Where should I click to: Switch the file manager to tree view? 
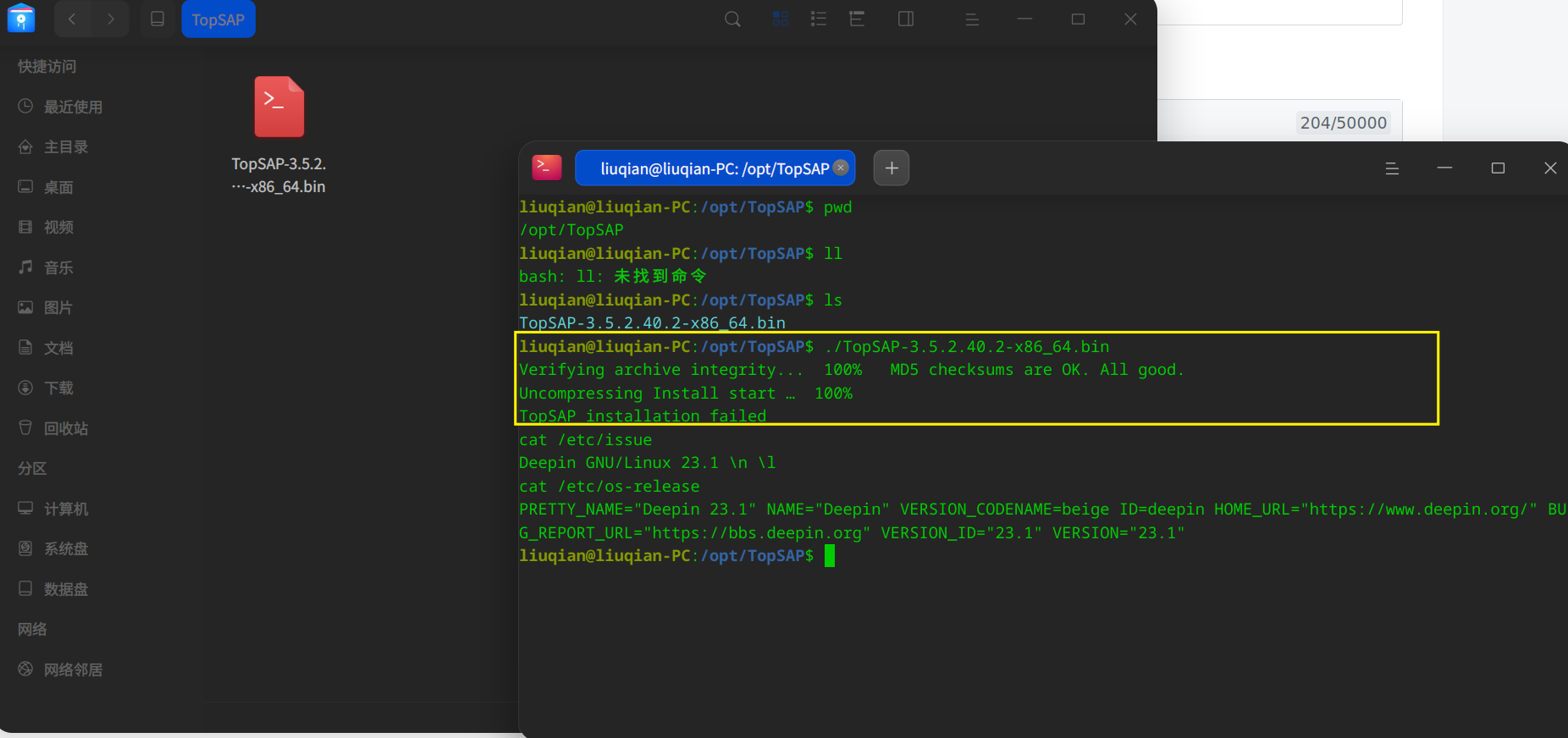[857, 19]
